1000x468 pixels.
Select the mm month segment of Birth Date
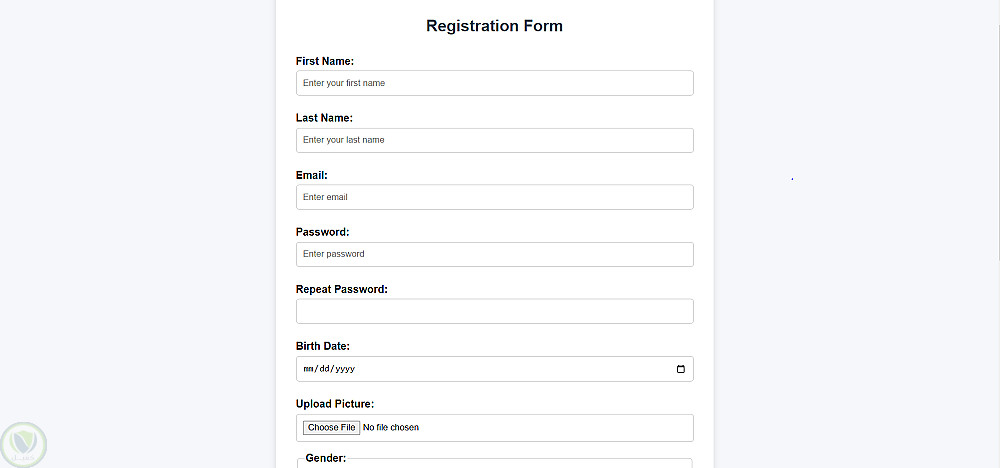pos(308,369)
